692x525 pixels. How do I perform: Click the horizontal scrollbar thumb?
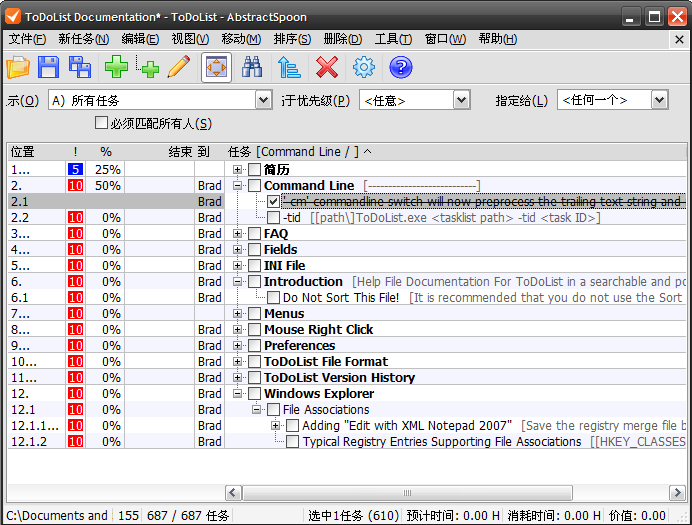pos(407,493)
